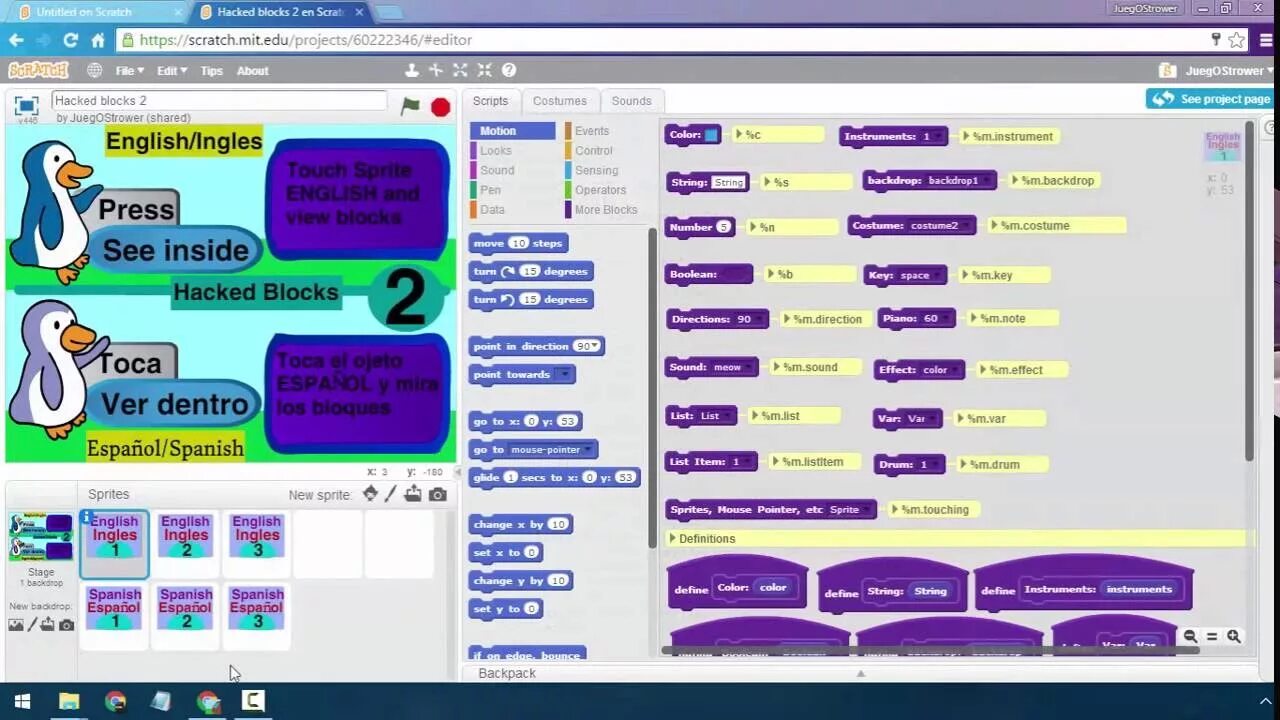Open point towards target dropdown
The width and height of the screenshot is (1280, 720).
point(563,374)
